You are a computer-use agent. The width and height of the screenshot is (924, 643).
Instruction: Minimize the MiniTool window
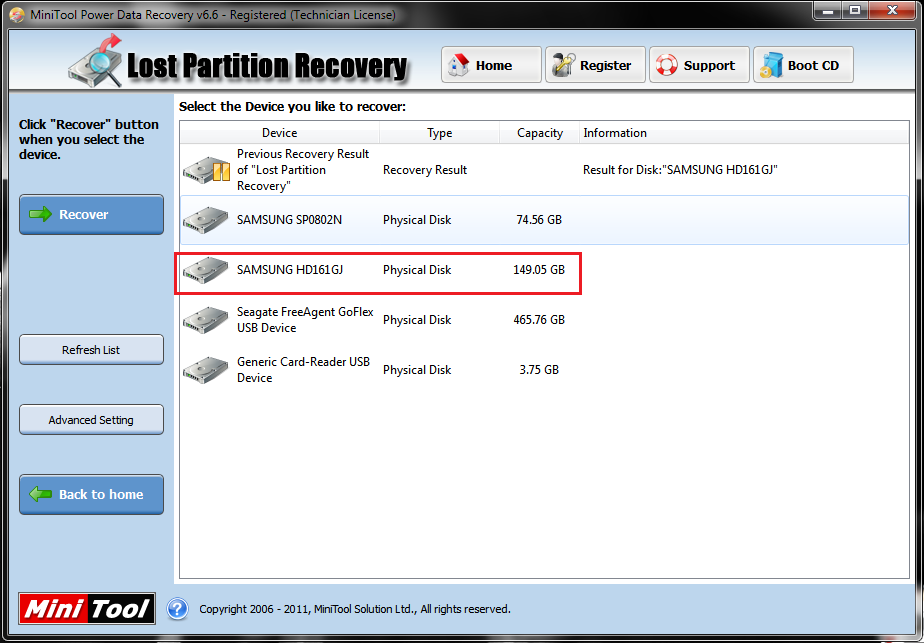tap(827, 11)
